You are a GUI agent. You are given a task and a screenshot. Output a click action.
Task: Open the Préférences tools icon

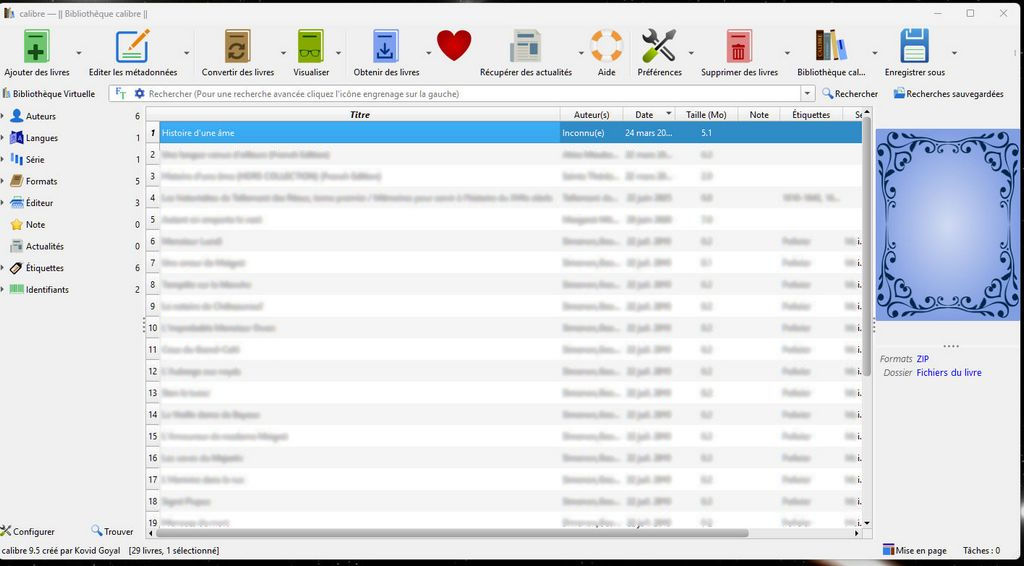[659, 47]
